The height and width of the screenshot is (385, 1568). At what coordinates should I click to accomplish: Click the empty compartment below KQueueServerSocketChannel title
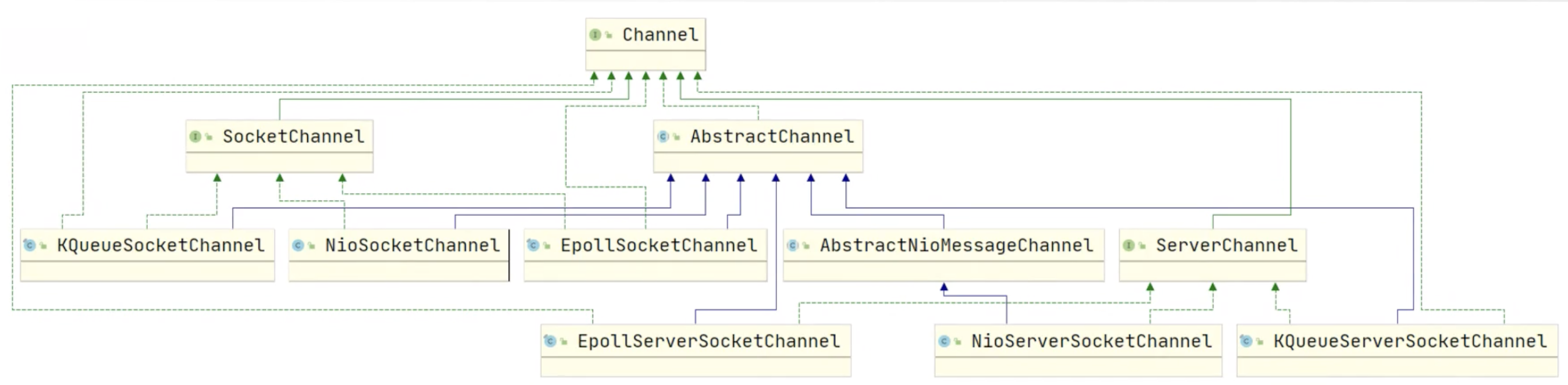pyautogui.click(x=1396, y=367)
